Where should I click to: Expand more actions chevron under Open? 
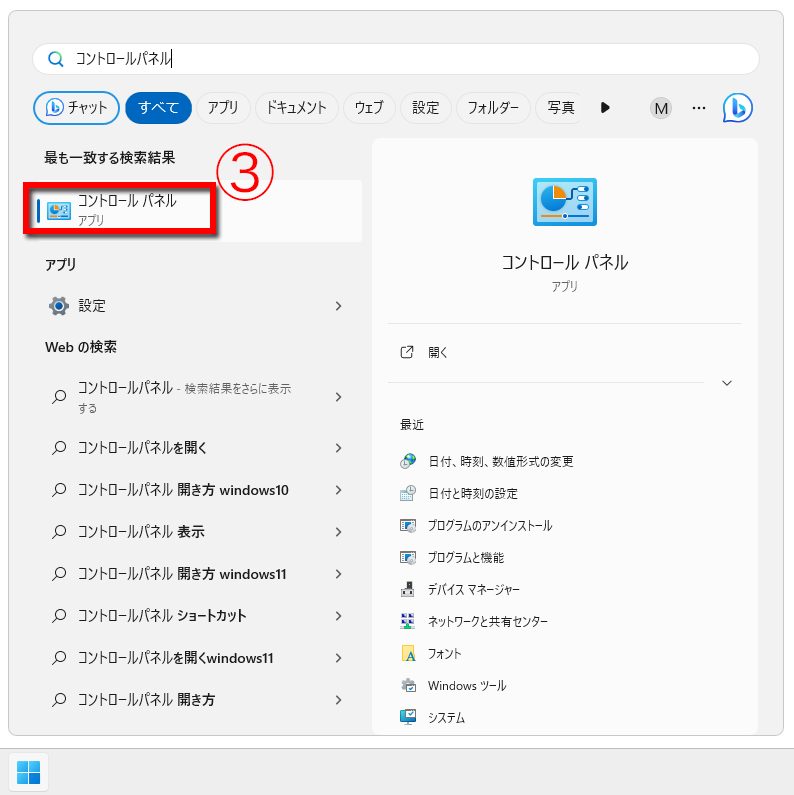[x=727, y=383]
